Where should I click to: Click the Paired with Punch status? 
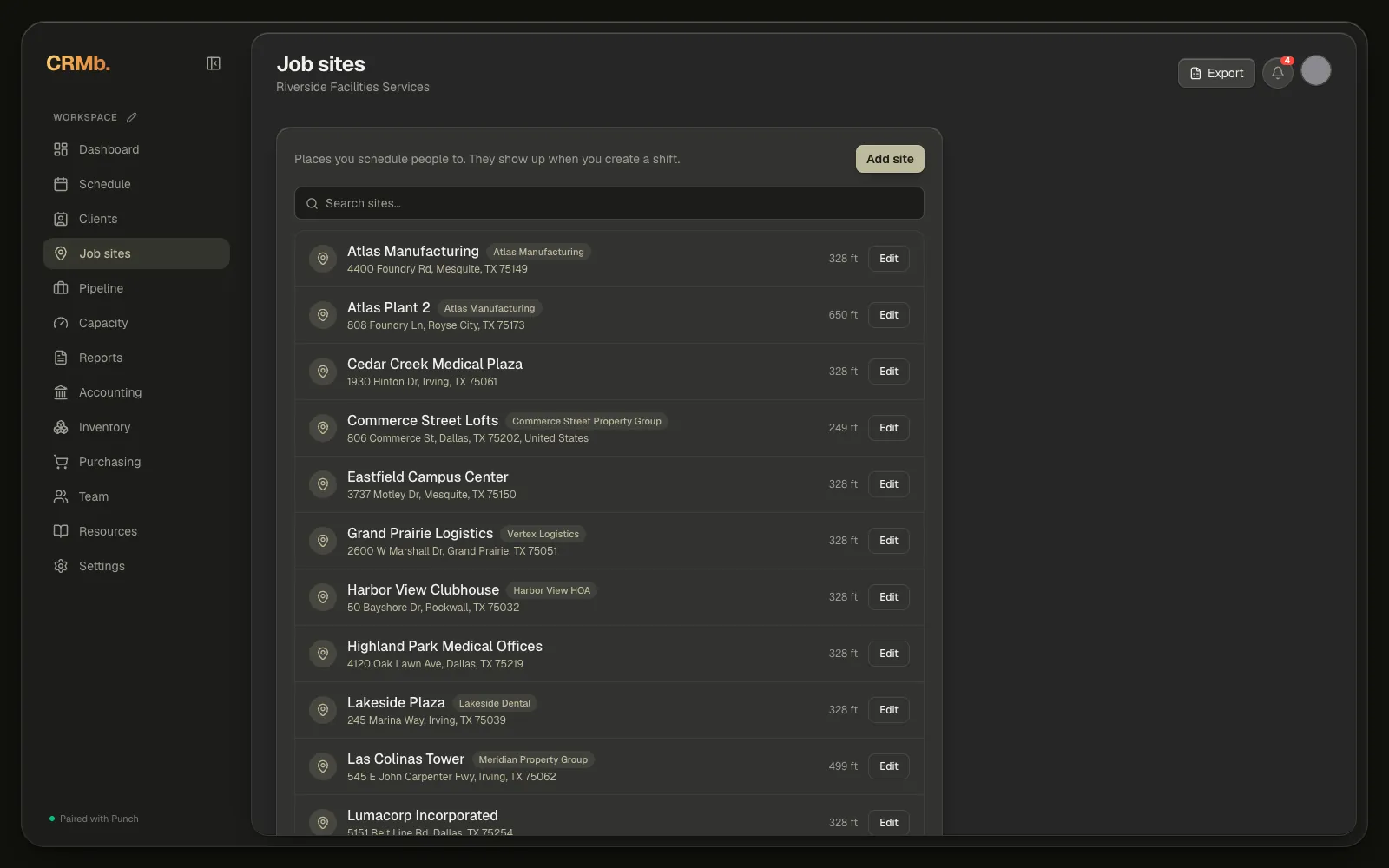pos(94,819)
